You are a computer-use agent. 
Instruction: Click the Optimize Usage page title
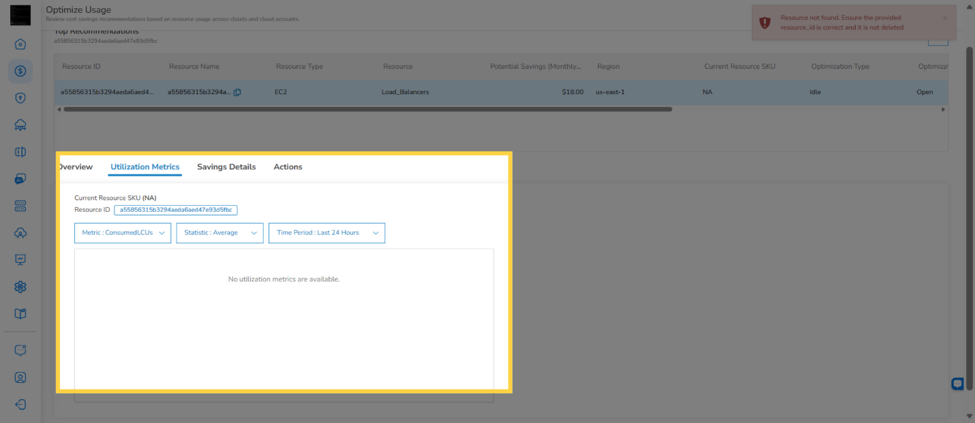pos(78,10)
